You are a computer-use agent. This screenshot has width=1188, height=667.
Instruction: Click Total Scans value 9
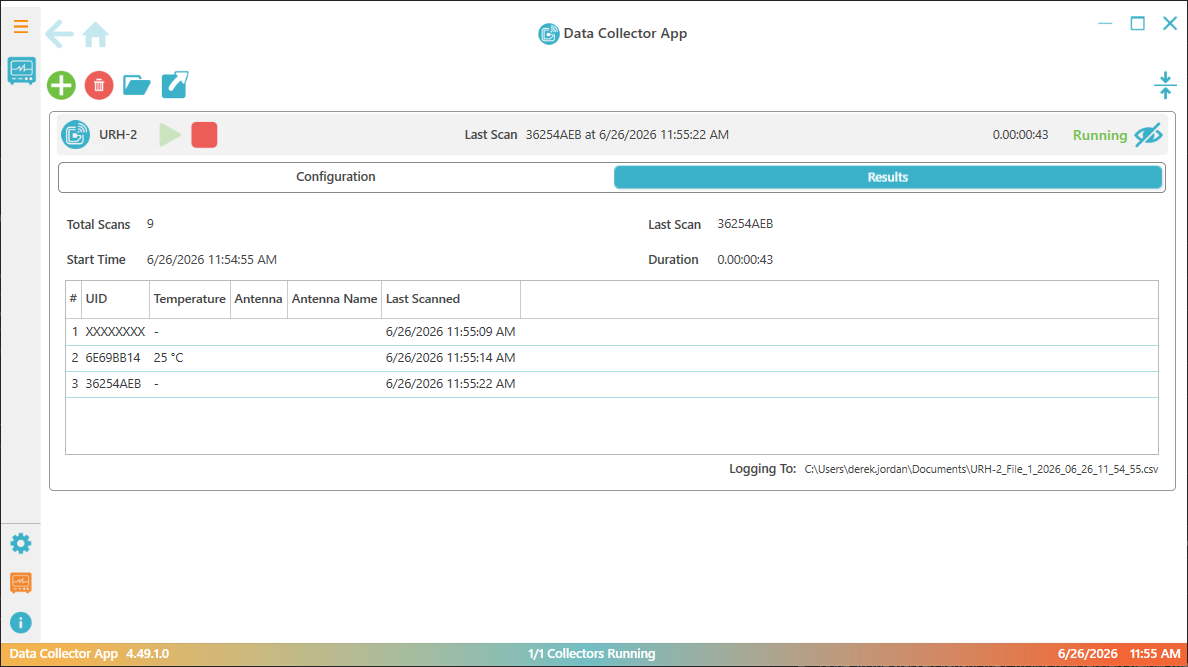pos(150,224)
